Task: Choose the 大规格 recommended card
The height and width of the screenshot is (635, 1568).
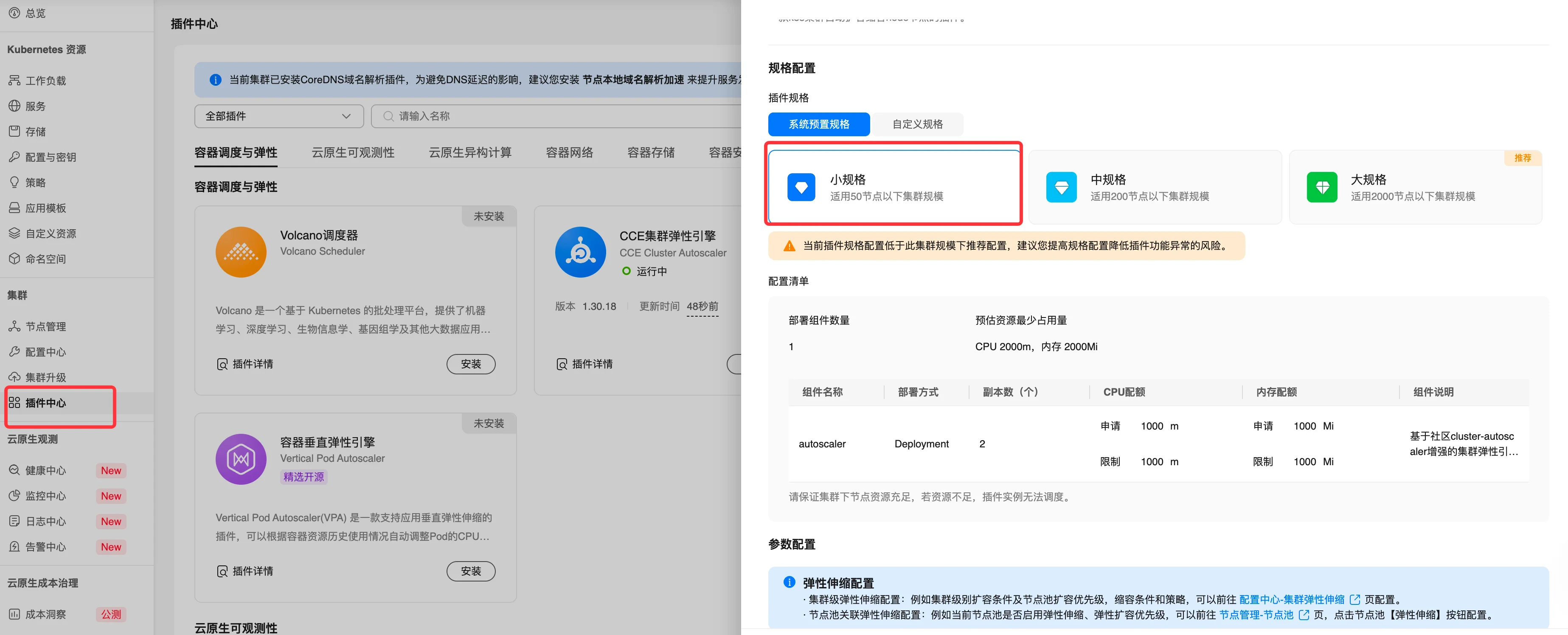Action: (1415, 187)
